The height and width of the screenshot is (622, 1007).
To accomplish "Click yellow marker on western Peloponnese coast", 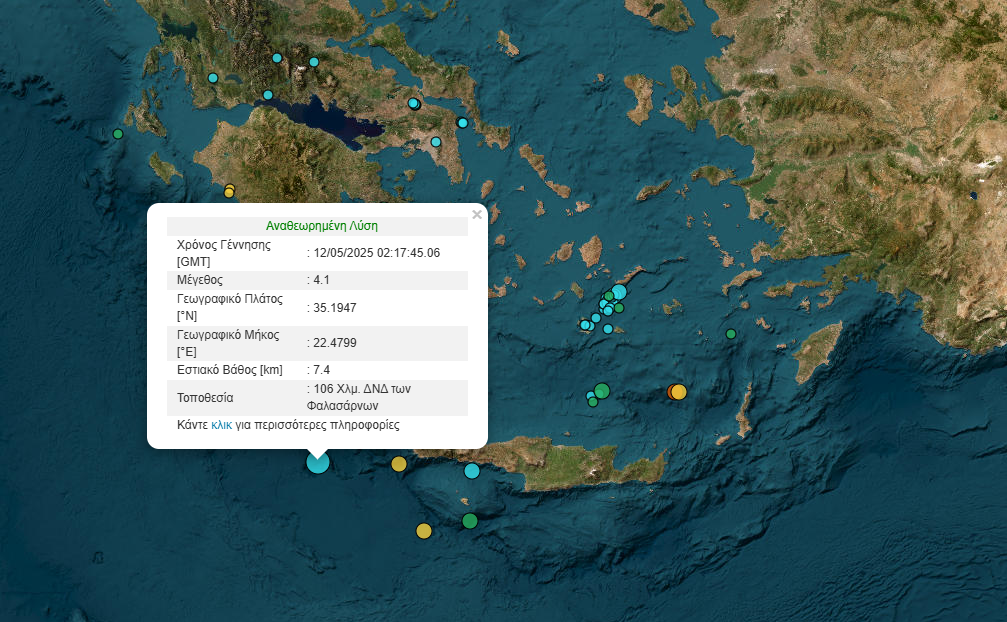I will (x=229, y=191).
